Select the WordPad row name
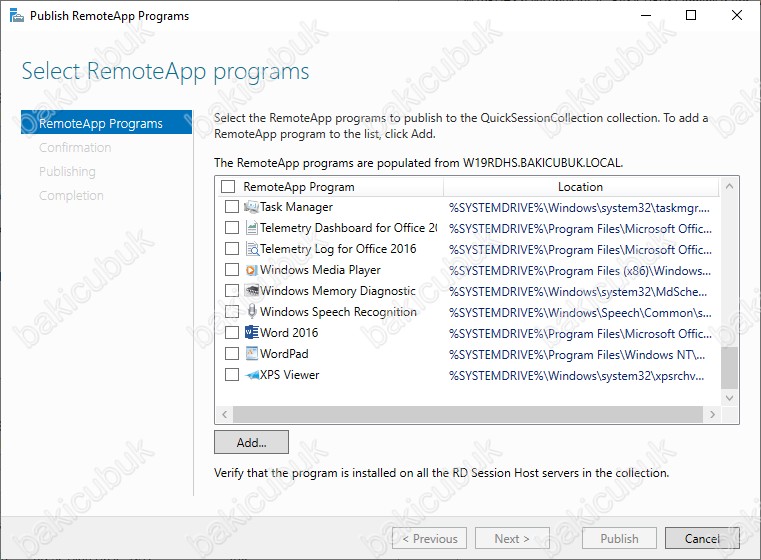The image size is (761, 560). pos(284,353)
